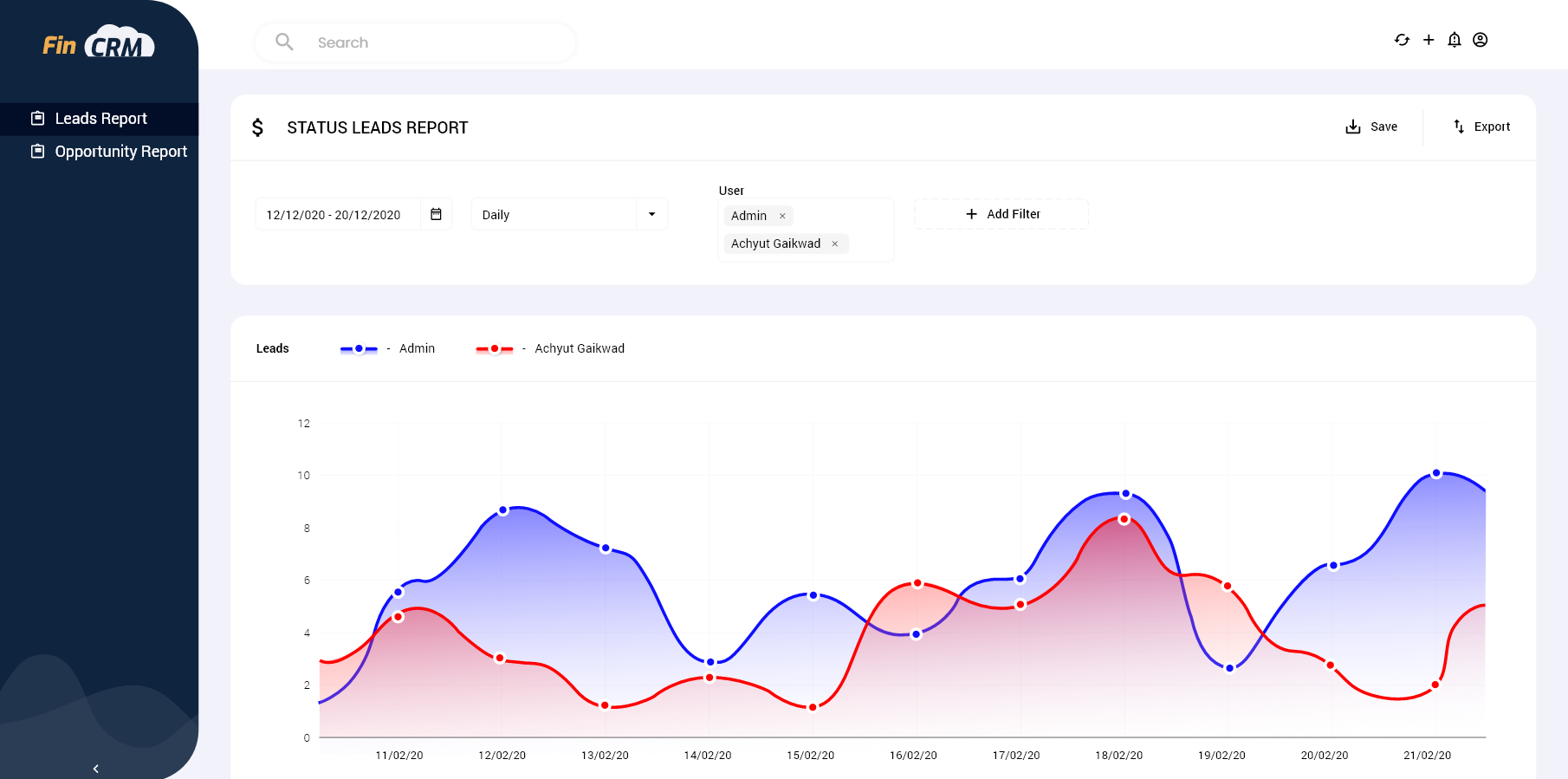
Task: Select Opportunity Report in the sidebar
Action: (x=120, y=152)
